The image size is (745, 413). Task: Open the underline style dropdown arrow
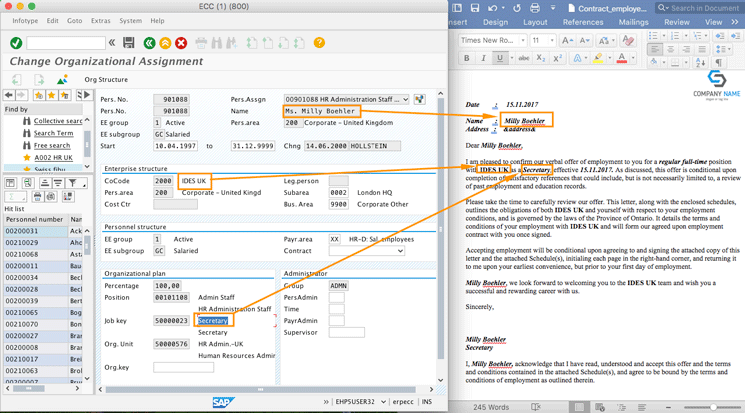(512, 58)
